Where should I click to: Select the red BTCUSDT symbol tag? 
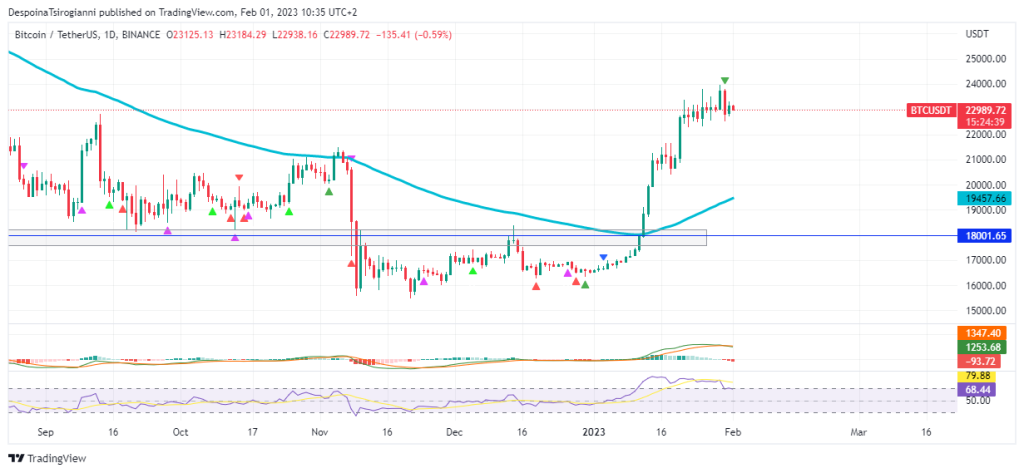[x=929, y=109]
